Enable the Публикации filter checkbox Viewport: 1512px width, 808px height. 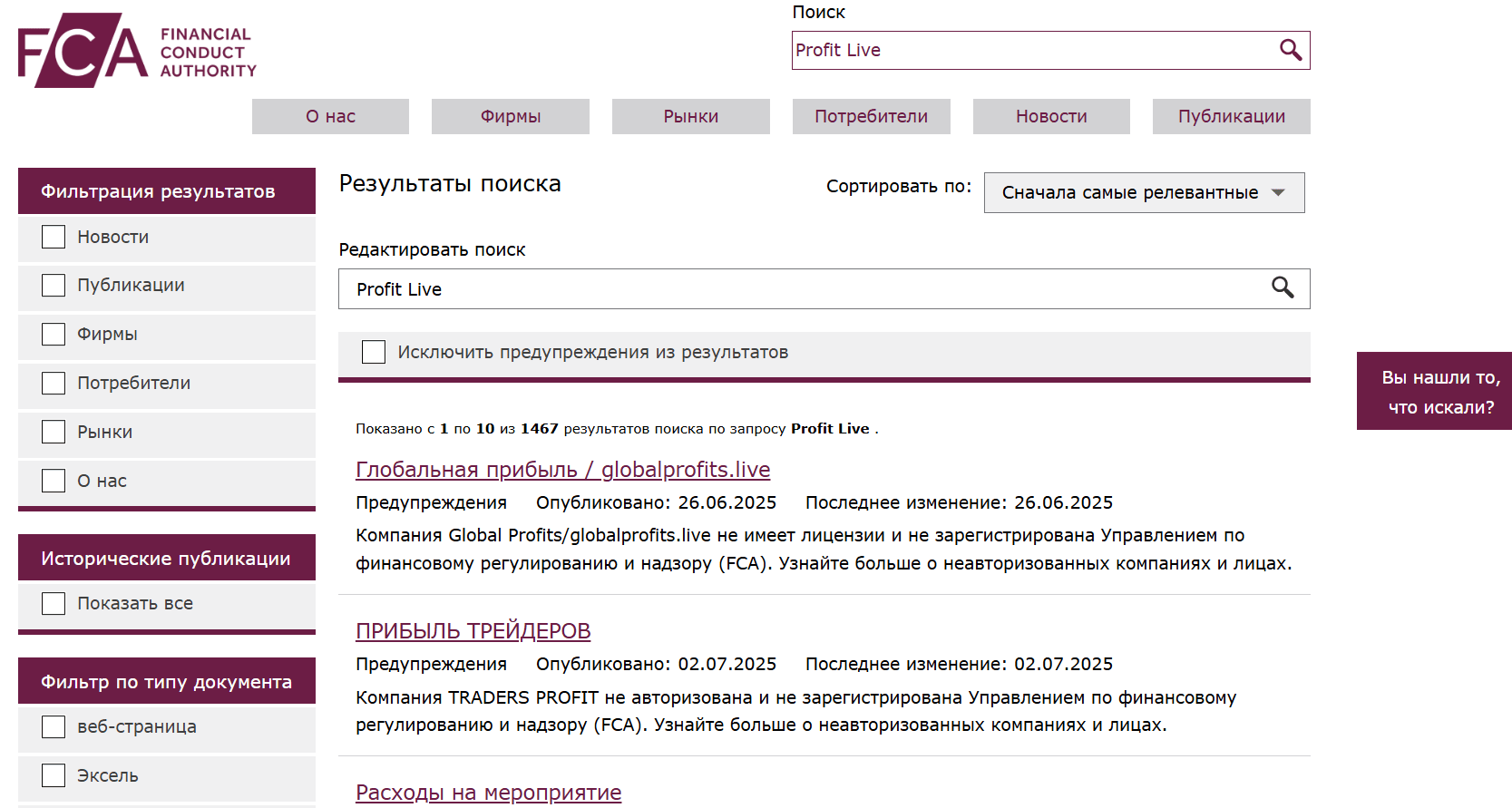point(54,285)
